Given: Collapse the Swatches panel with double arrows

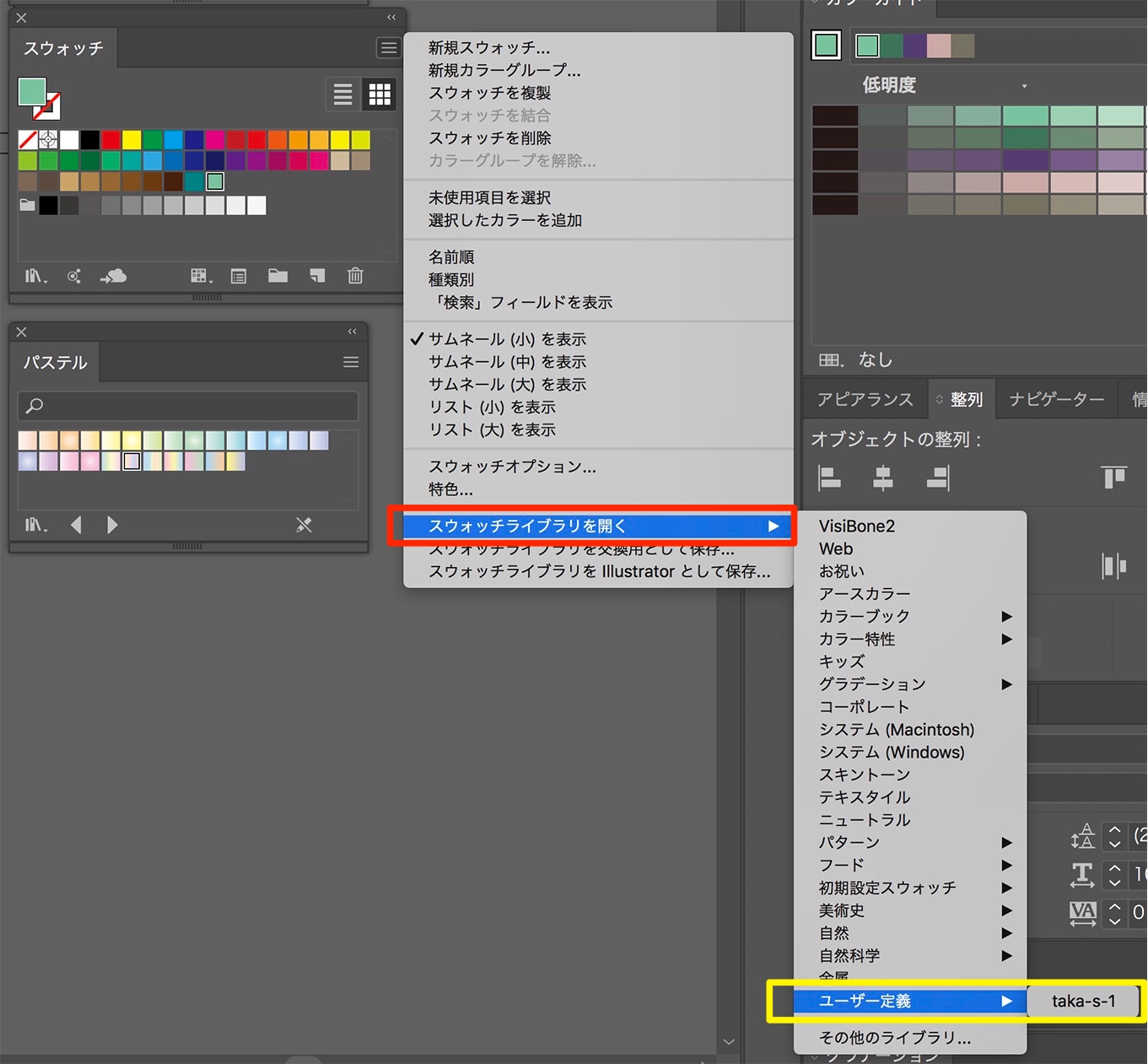Looking at the screenshot, I should click(x=391, y=17).
